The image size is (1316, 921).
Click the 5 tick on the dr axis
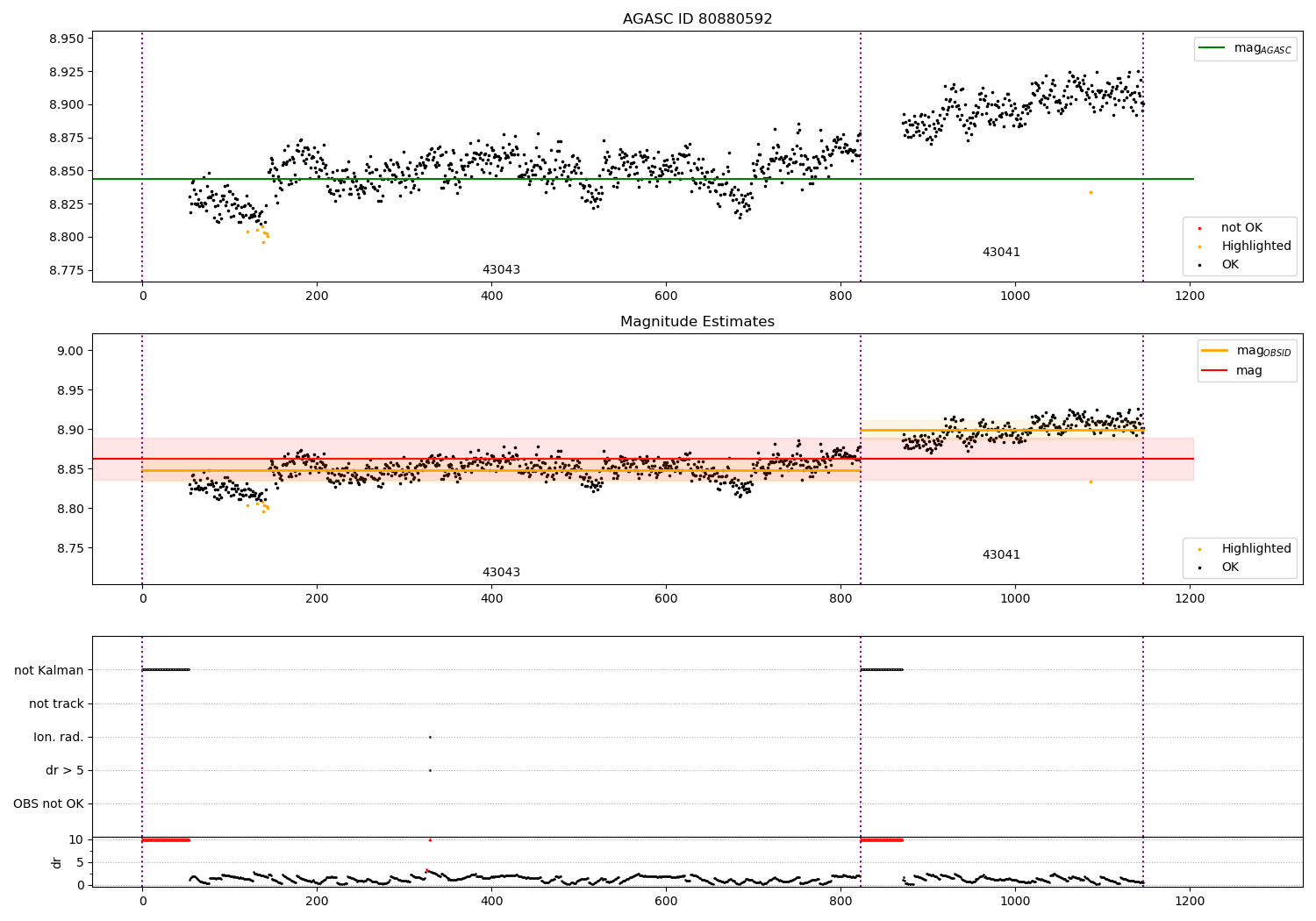(x=80, y=863)
